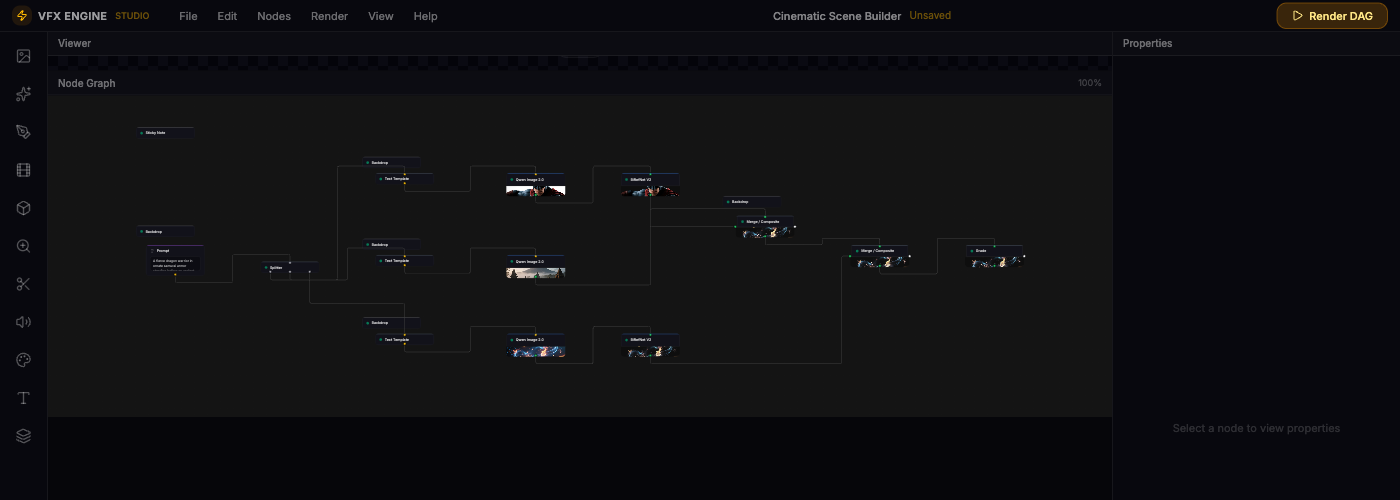Click the Grade node thumbnail
This screenshot has width=1400, height=500.
[994, 262]
